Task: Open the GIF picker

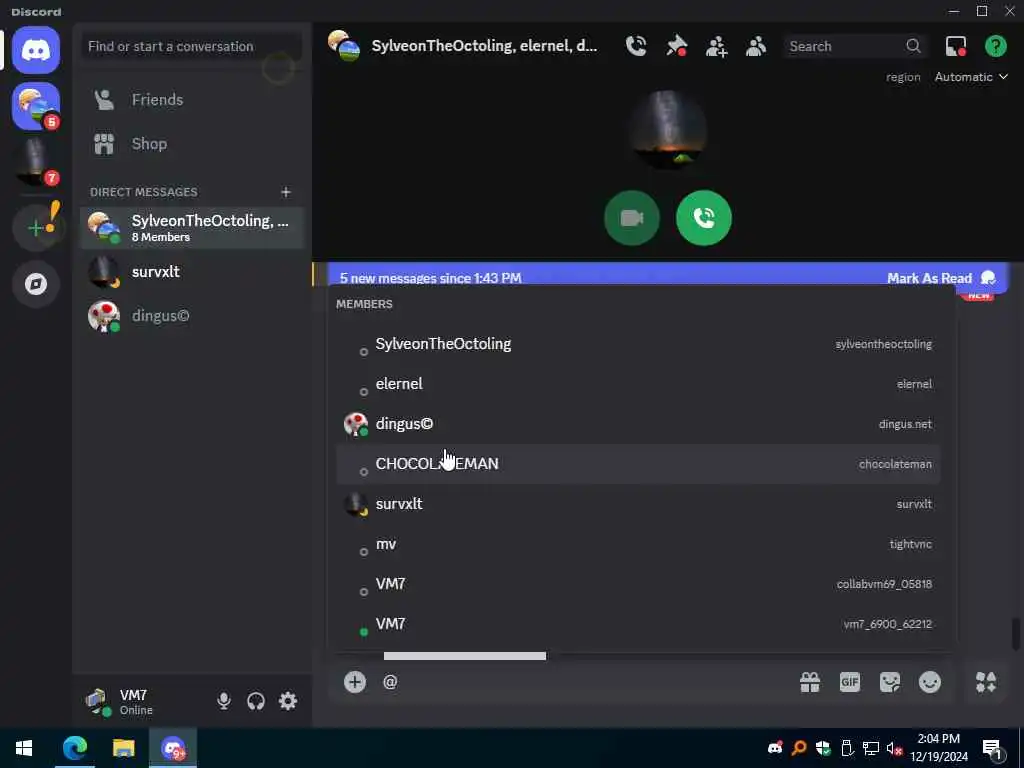Action: click(850, 682)
